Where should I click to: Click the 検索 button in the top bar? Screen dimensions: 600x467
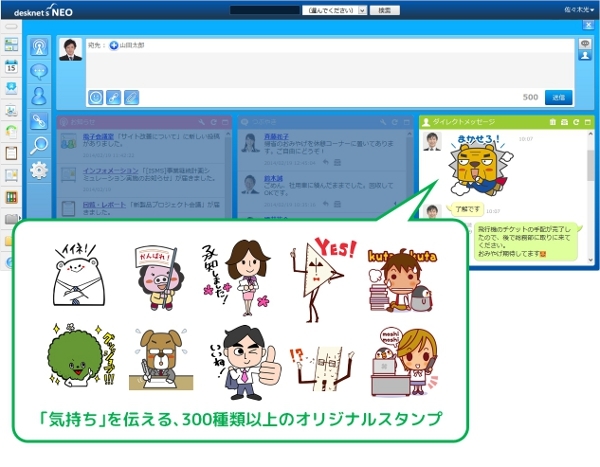[385, 10]
